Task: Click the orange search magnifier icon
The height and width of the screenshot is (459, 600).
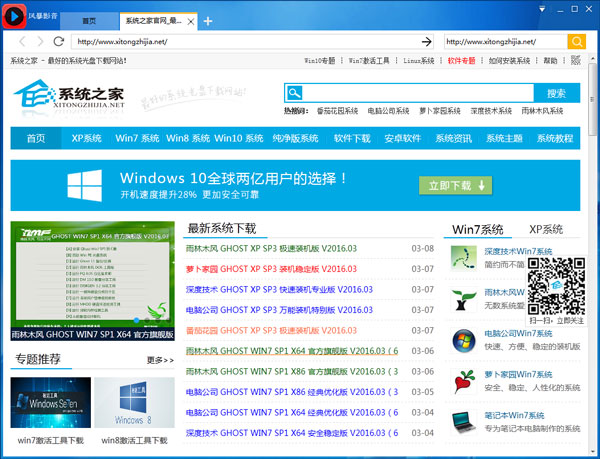Action: click(x=576, y=41)
